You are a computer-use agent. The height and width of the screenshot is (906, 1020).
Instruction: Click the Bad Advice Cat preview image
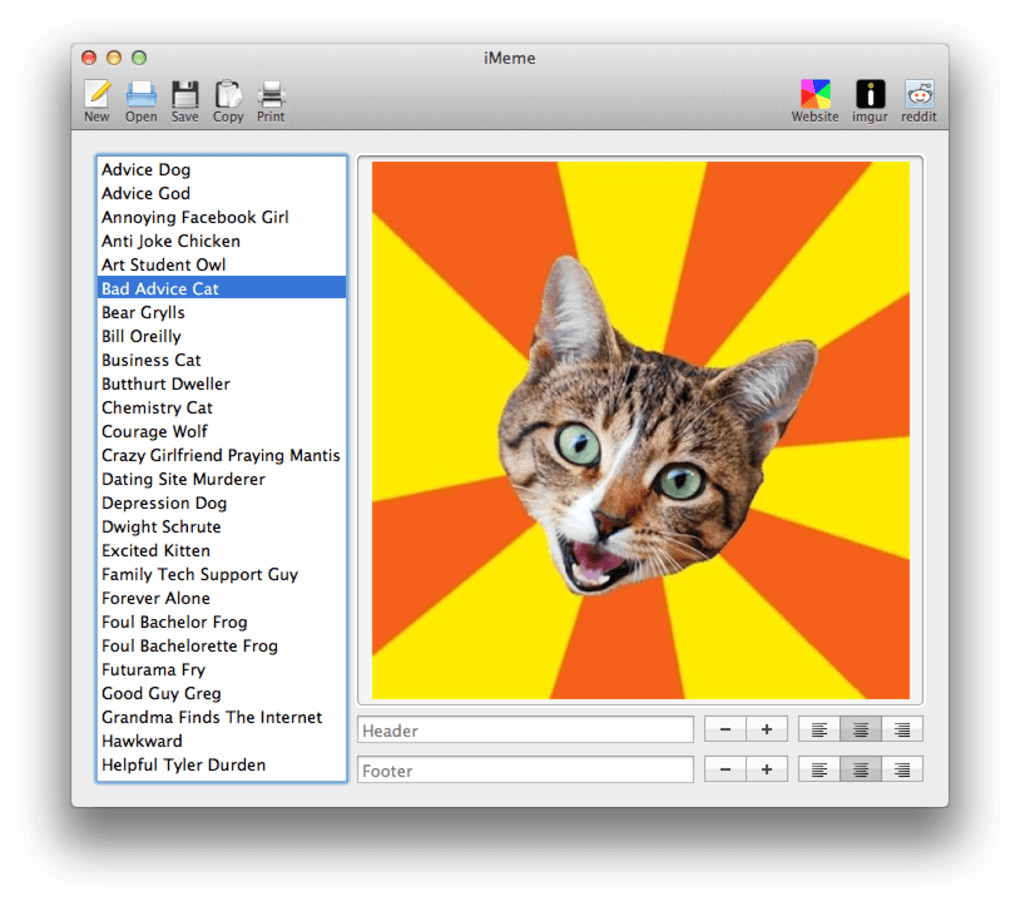[x=641, y=430]
